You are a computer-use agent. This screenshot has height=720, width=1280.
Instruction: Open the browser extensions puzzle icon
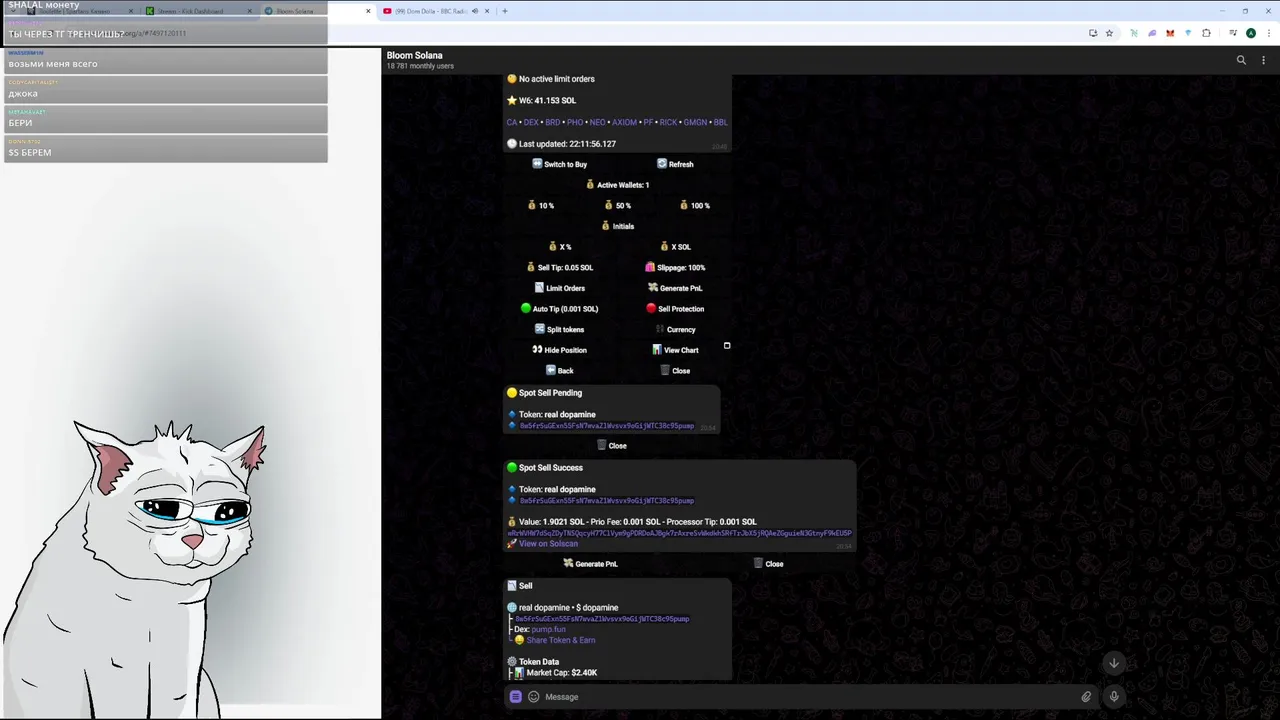[x=1206, y=33]
